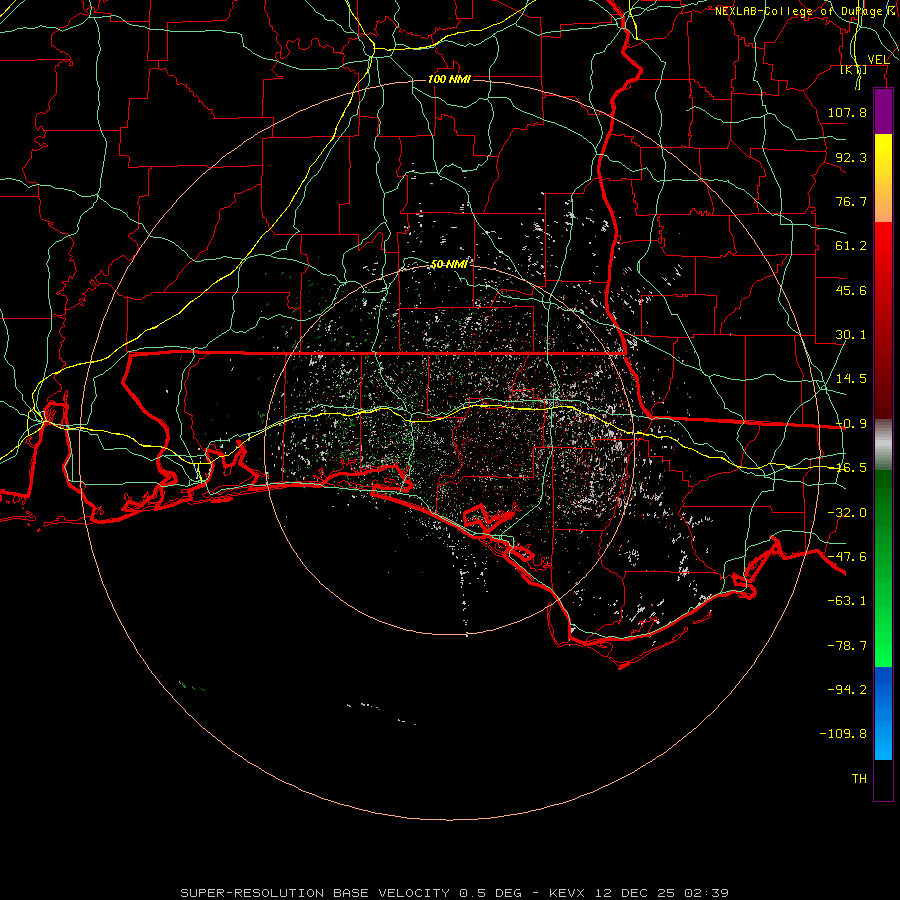Click the 14.5 velocity scale value
The height and width of the screenshot is (900, 900).
tap(851, 379)
